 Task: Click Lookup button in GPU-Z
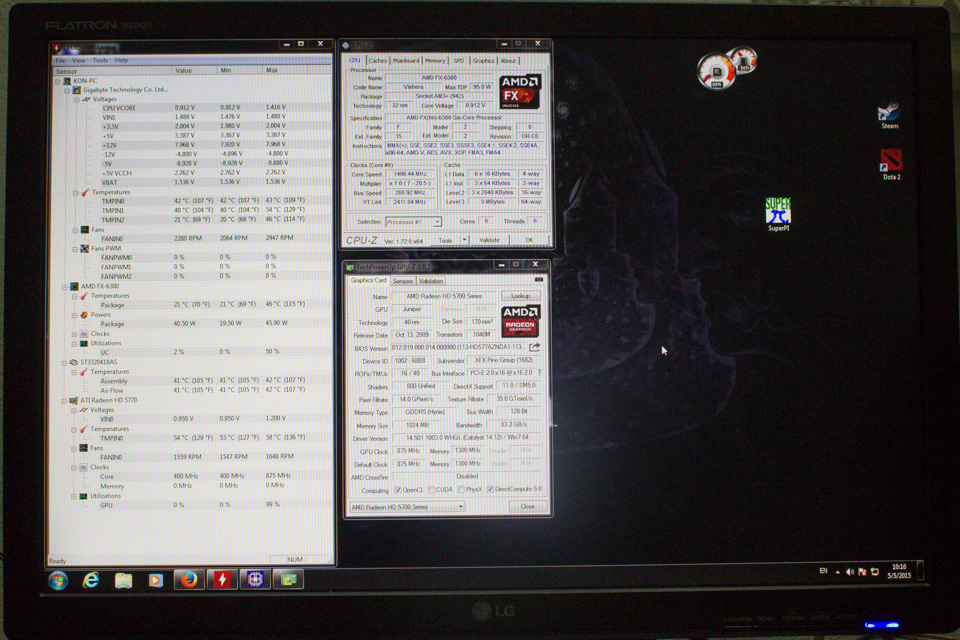520,296
